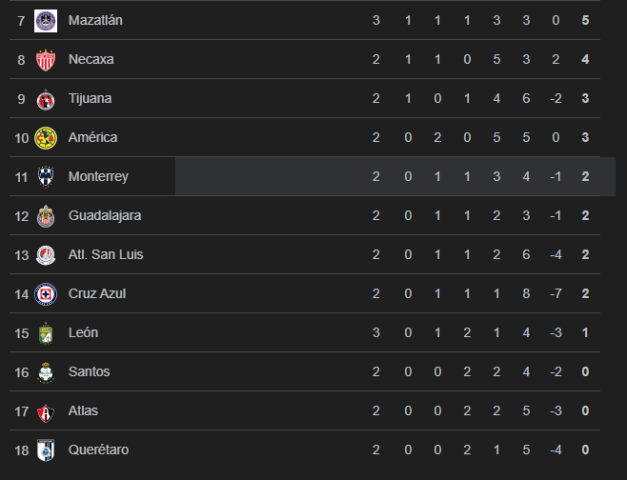Click the Mazatlán team crest icon
The height and width of the screenshot is (480, 627).
(45, 20)
